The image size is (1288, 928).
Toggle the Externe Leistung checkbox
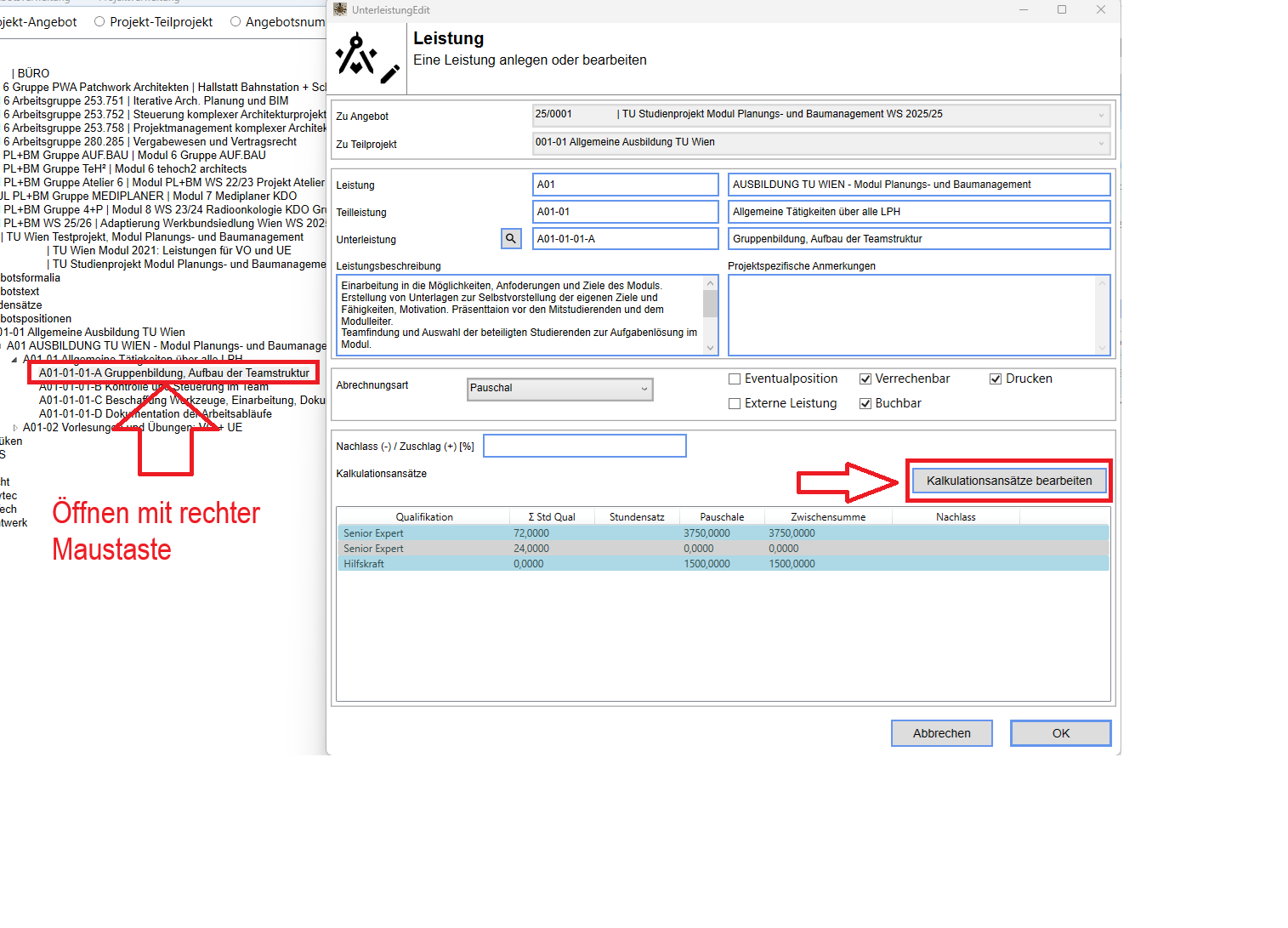pos(735,404)
